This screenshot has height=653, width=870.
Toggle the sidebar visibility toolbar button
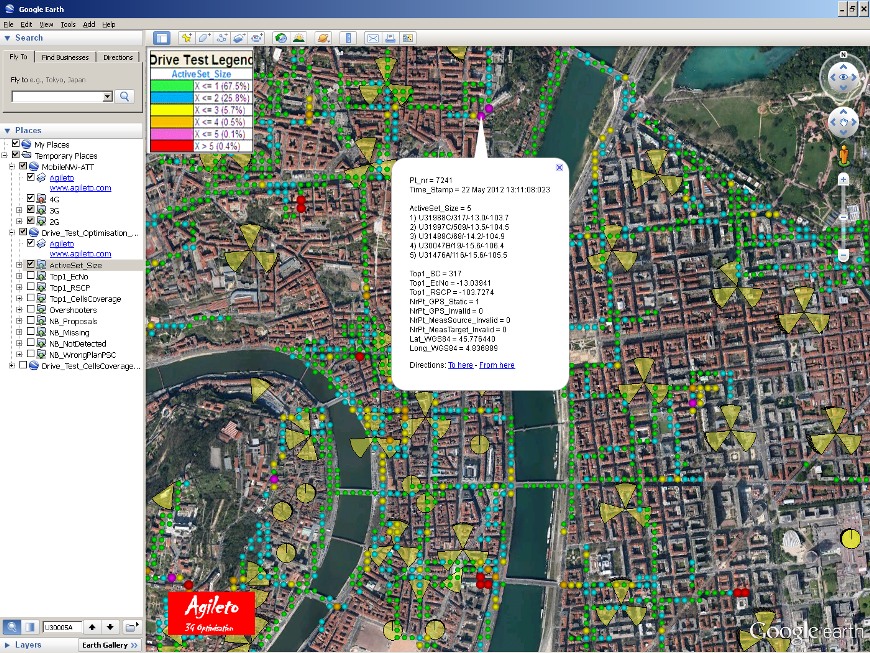(x=162, y=38)
